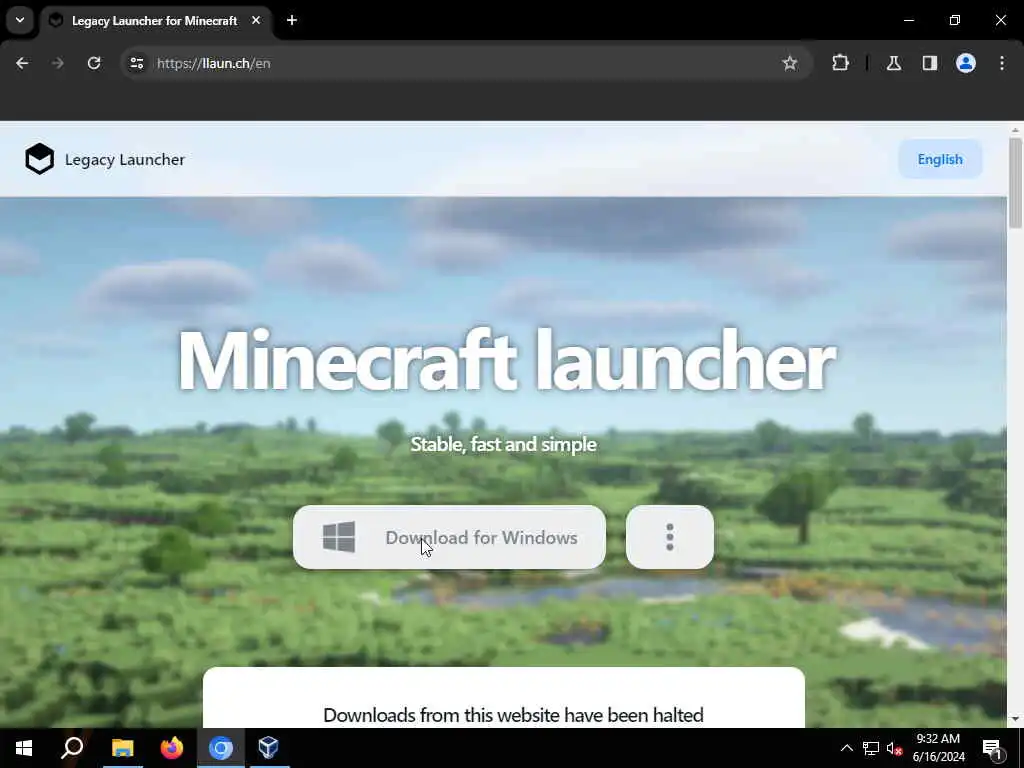The width and height of the screenshot is (1024, 768).
Task: Click page vertical scrollbar thumb
Action: (1015, 183)
